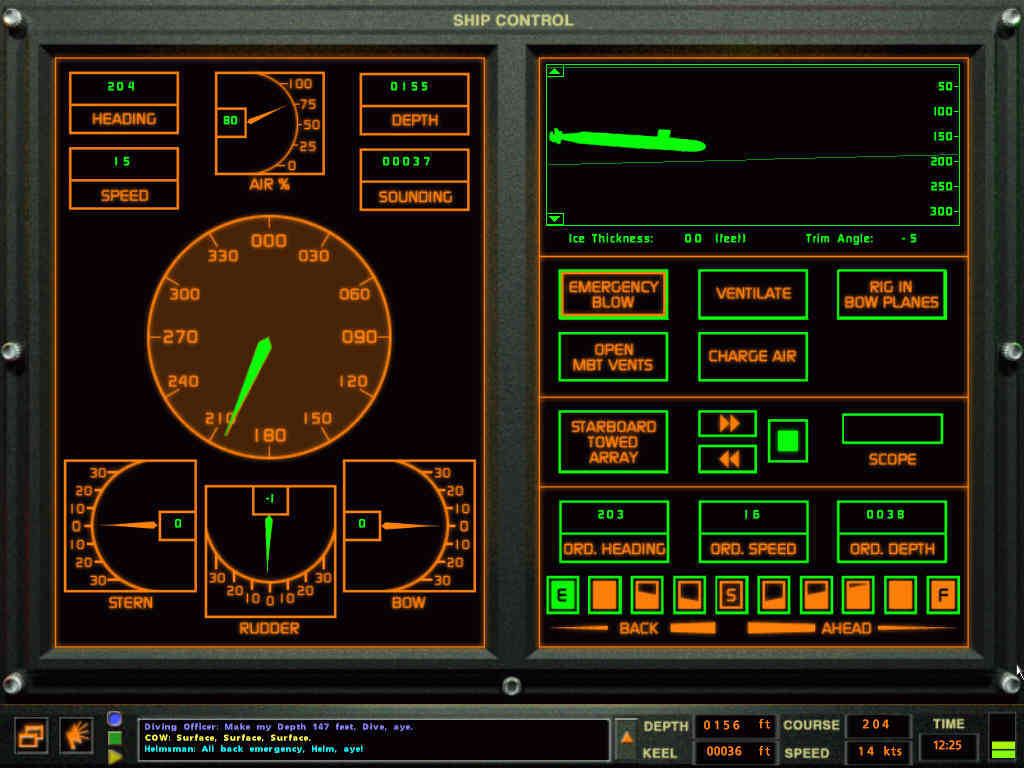Click the Diving Officer message line

pyautogui.click(x=279, y=727)
